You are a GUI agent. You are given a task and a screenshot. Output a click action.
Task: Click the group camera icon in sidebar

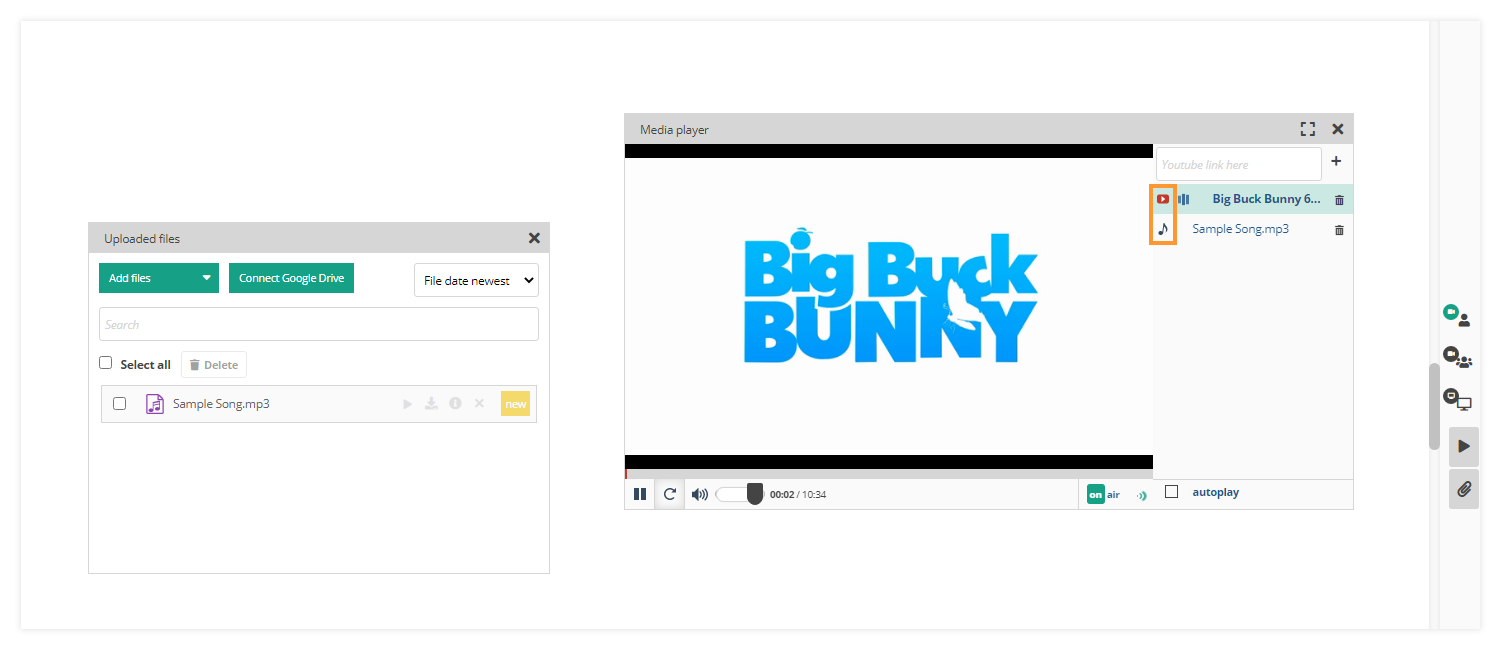[1458, 357]
